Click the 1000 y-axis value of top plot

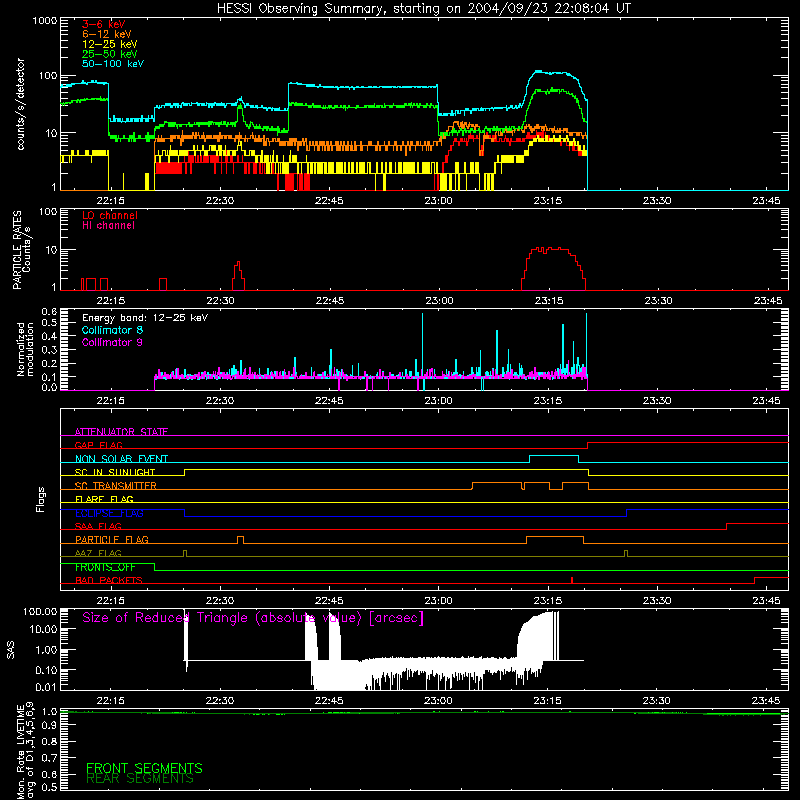[45, 21]
